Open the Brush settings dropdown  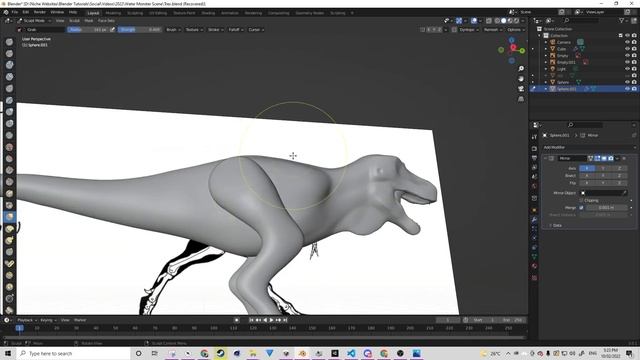[x=173, y=30]
